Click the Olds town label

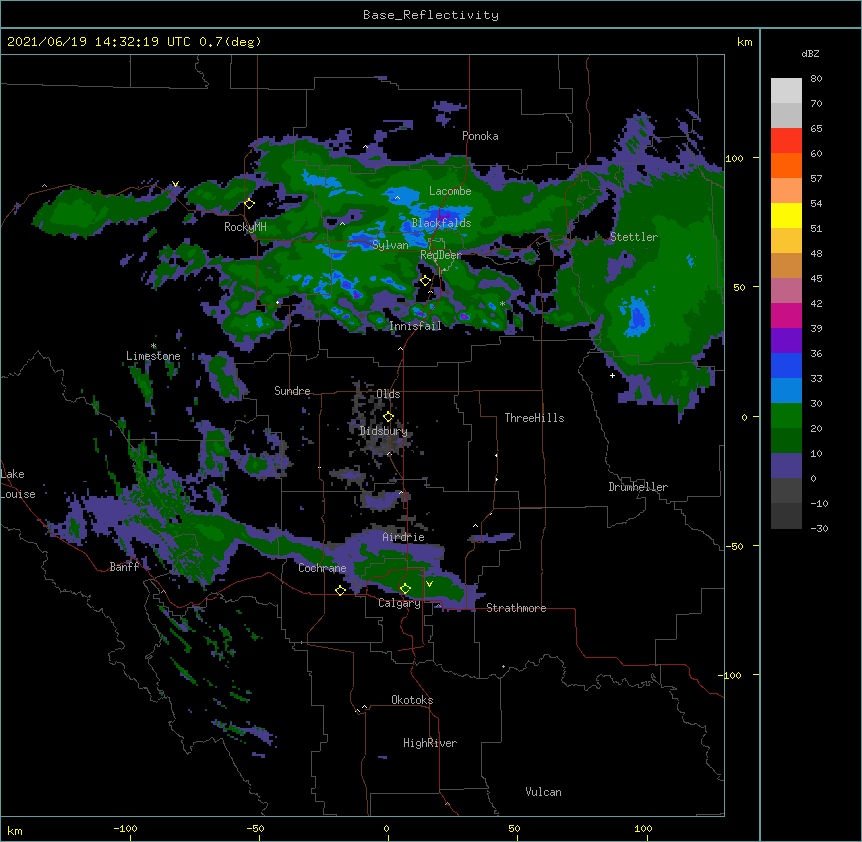388,394
